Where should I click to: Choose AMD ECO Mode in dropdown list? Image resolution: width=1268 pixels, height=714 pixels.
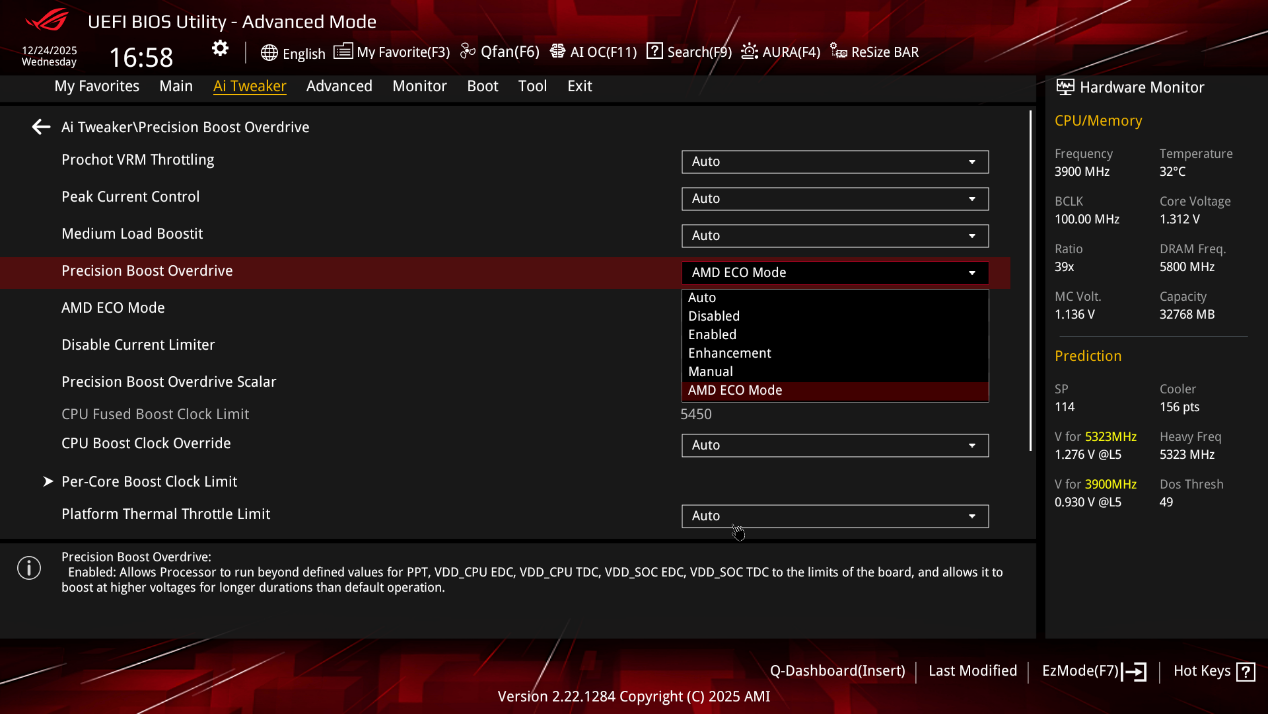[x=835, y=391]
